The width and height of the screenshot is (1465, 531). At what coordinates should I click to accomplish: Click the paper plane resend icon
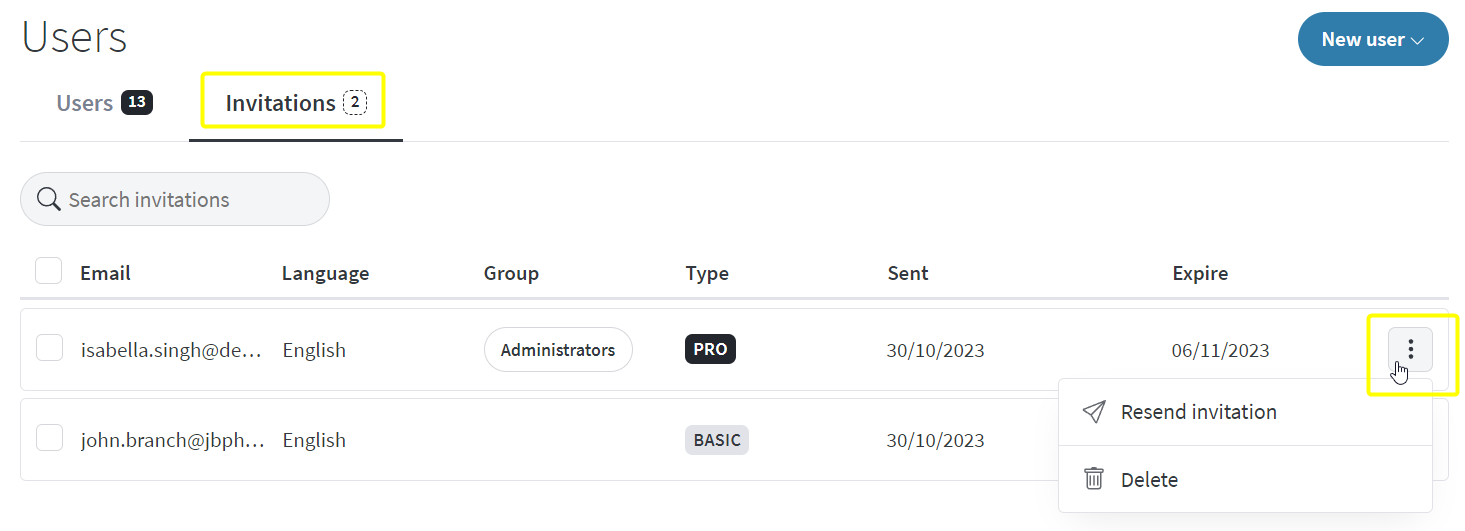coord(1094,412)
